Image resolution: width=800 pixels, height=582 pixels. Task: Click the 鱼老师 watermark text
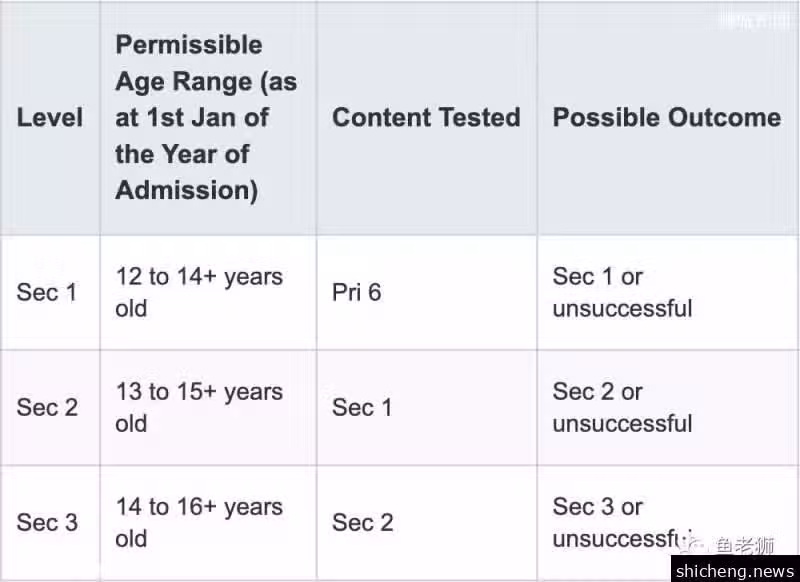tap(745, 545)
